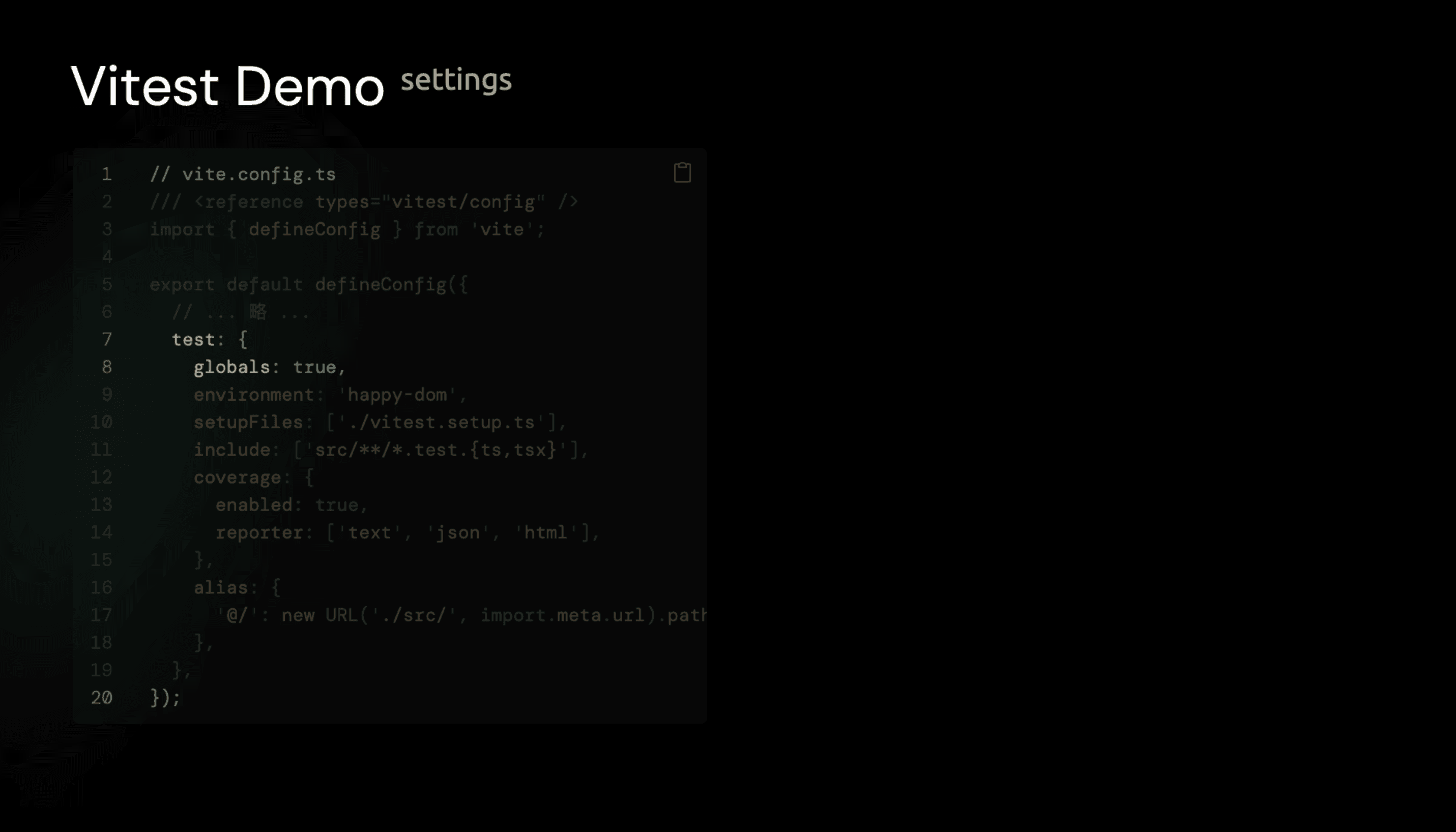The height and width of the screenshot is (832, 1456).
Task: Click the environment 'happy-dom' code line
Action: click(330, 395)
